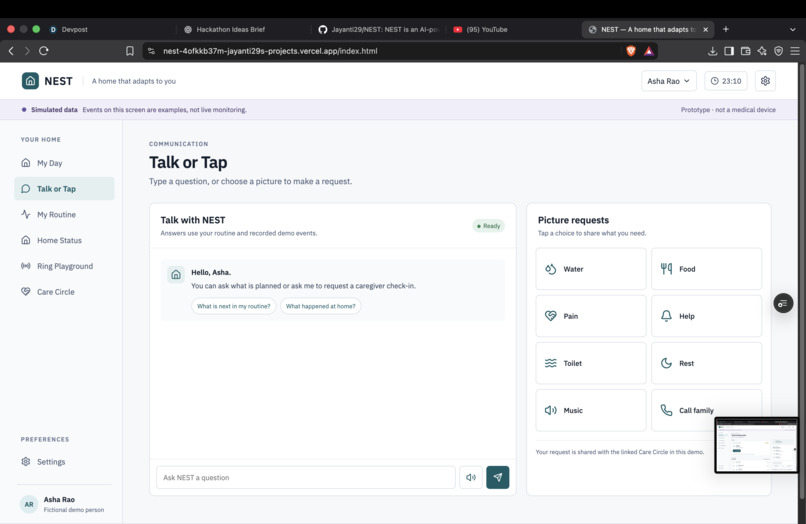
Task: Send message with paper plane button
Action: (x=498, y=477)
